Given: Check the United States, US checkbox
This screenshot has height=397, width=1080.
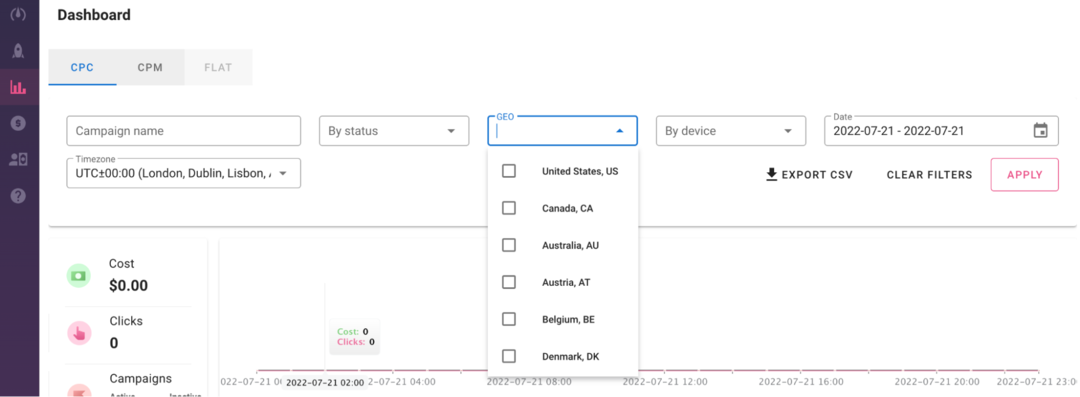Looking at the screenshot, I should (x=509, y=171).
